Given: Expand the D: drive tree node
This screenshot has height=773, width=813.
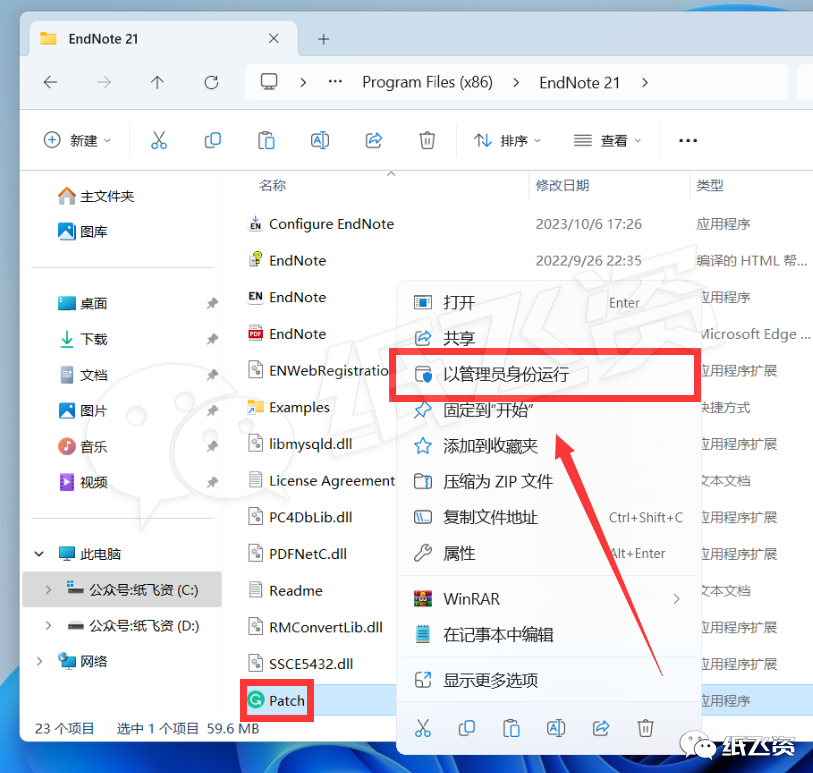Looking at the screenshot, I should [48, 626].
